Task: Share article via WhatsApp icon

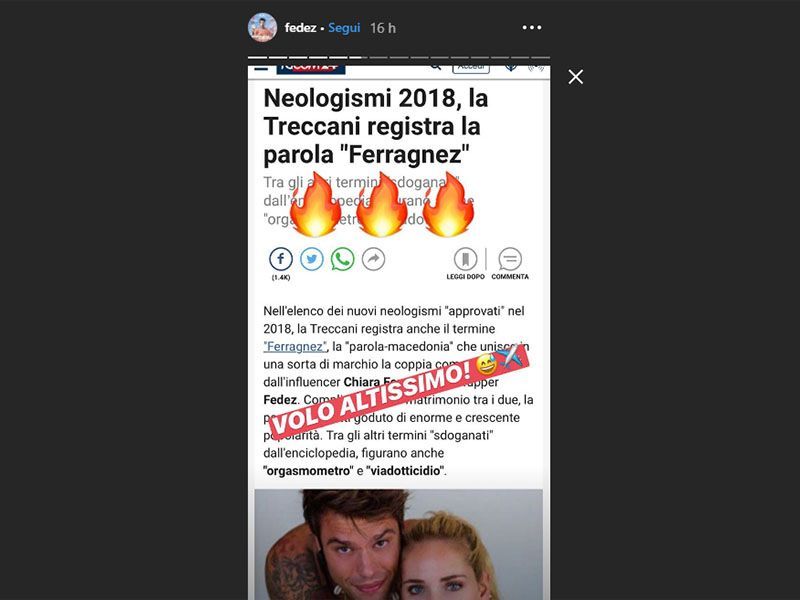Action: point(342,259)
